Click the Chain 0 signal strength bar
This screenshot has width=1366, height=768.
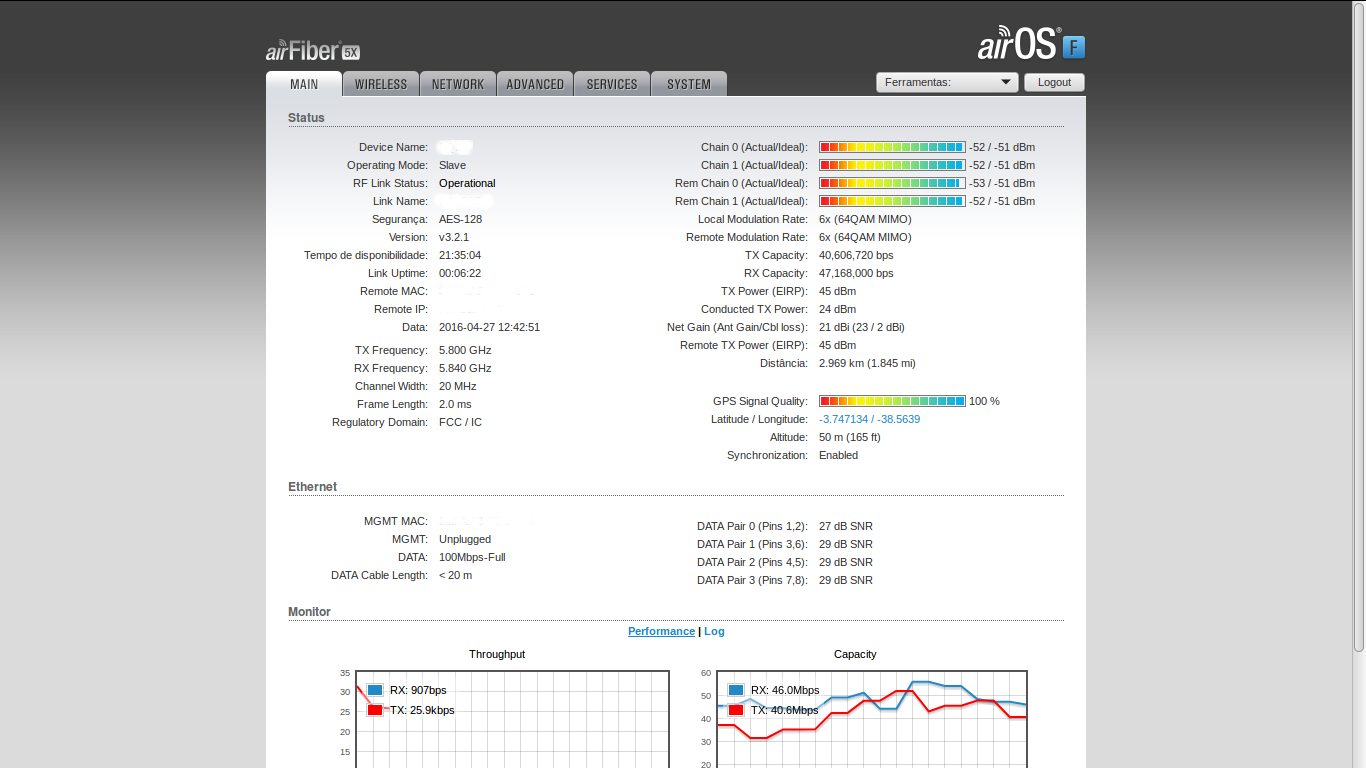click(892, 147)
